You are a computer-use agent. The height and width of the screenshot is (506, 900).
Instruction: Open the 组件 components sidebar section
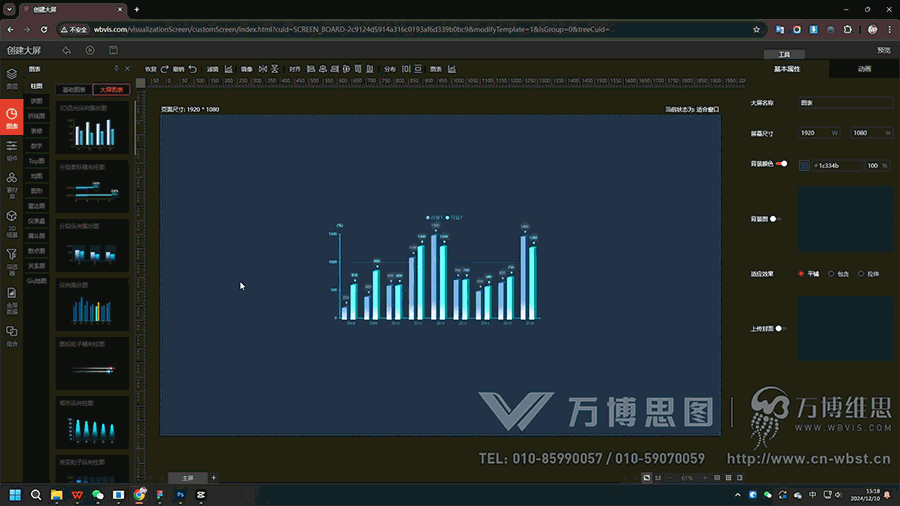[x=11, y=151]
